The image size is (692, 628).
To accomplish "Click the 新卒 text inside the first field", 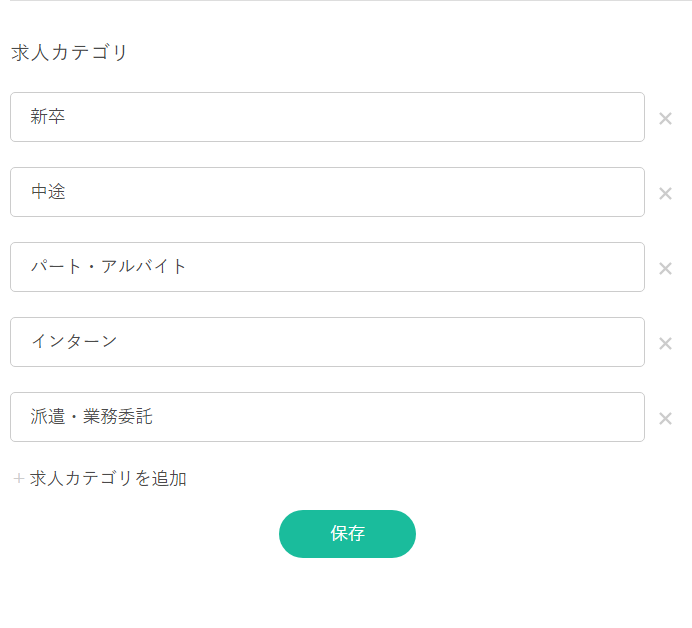I will point(48,117).
